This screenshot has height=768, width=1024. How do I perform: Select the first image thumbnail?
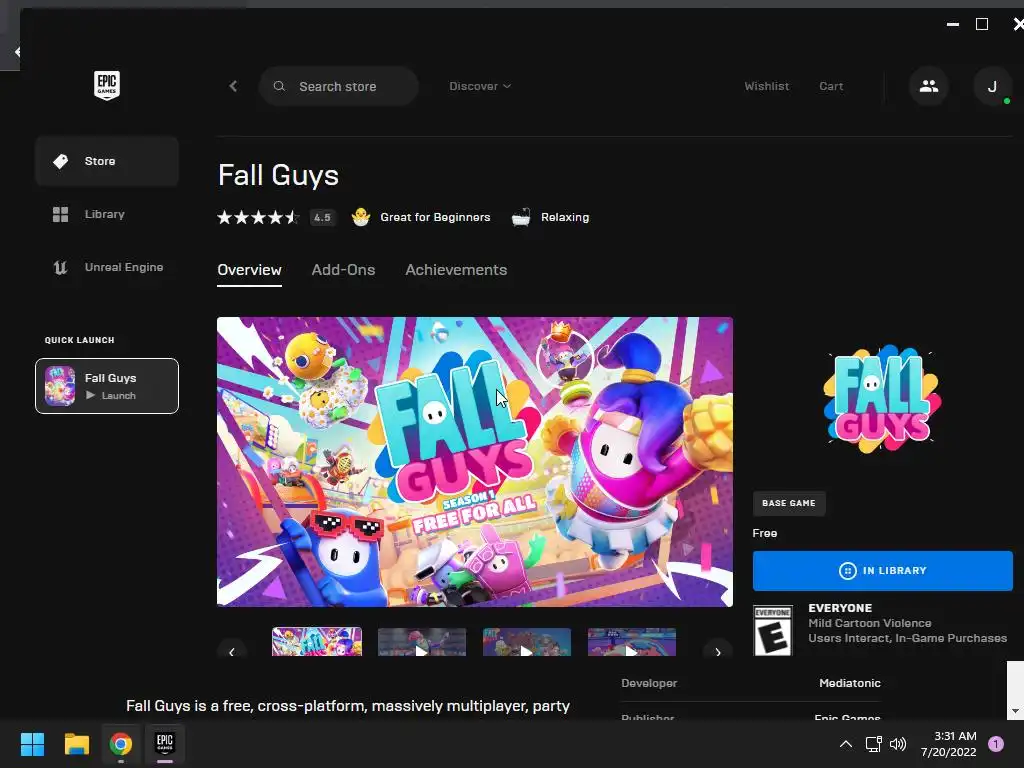click(317, 642)
